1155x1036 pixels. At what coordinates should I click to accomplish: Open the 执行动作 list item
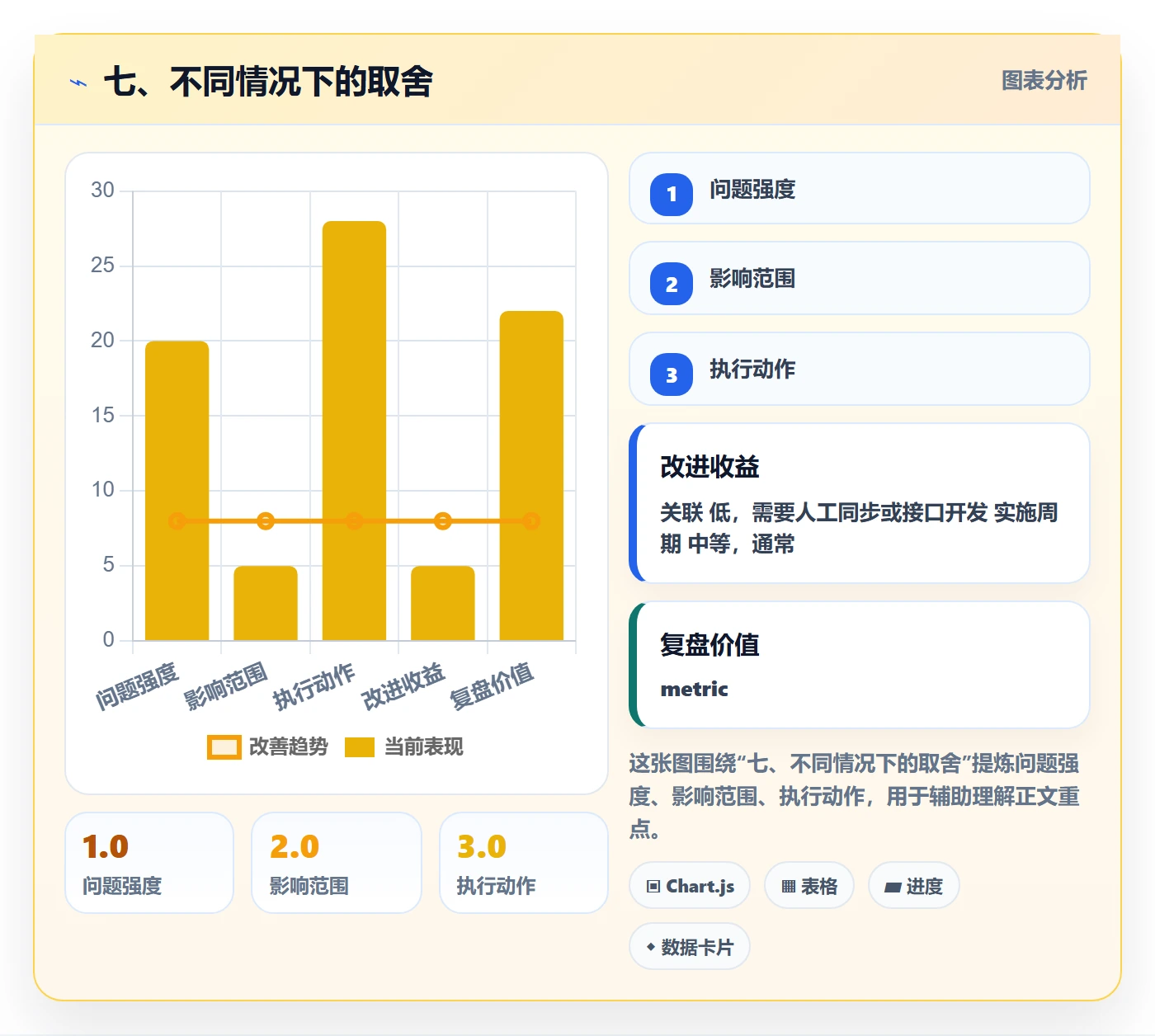point(860,369)
